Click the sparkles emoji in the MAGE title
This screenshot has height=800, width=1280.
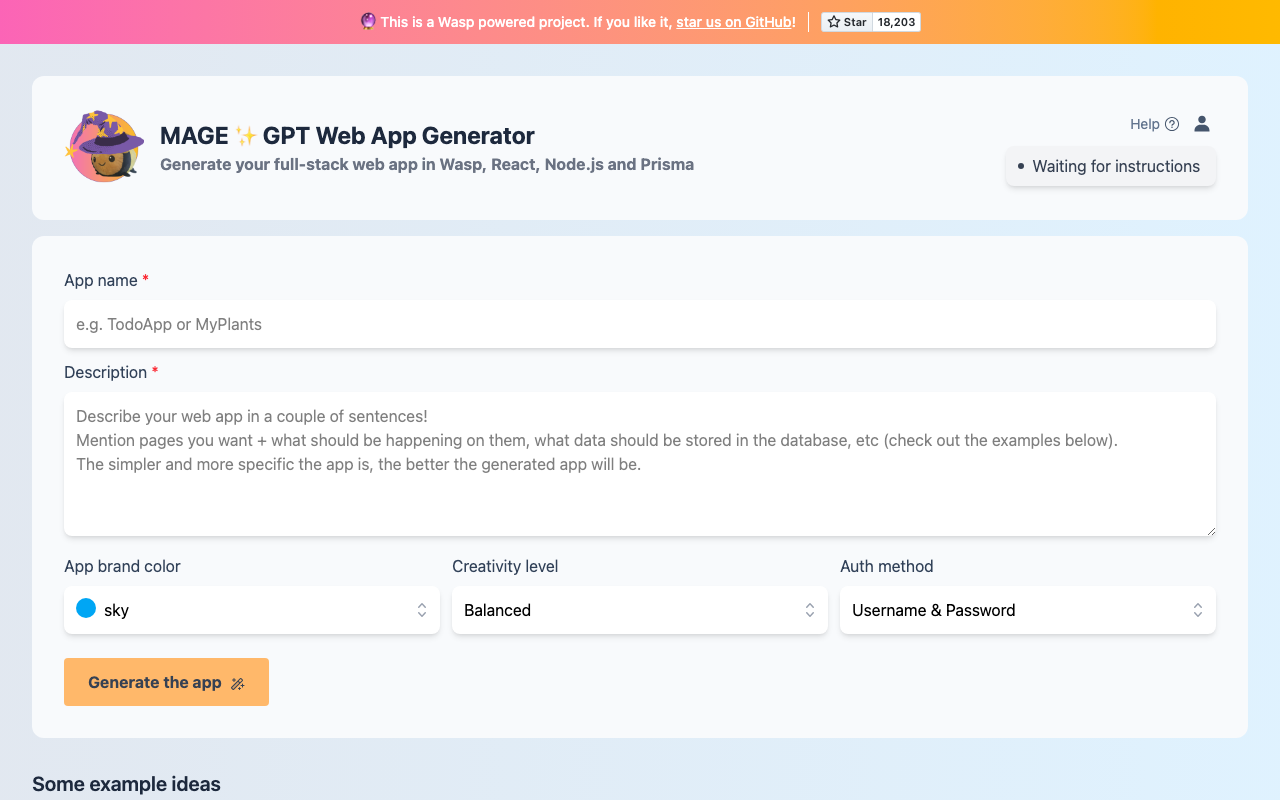click(x=246, y=136)
